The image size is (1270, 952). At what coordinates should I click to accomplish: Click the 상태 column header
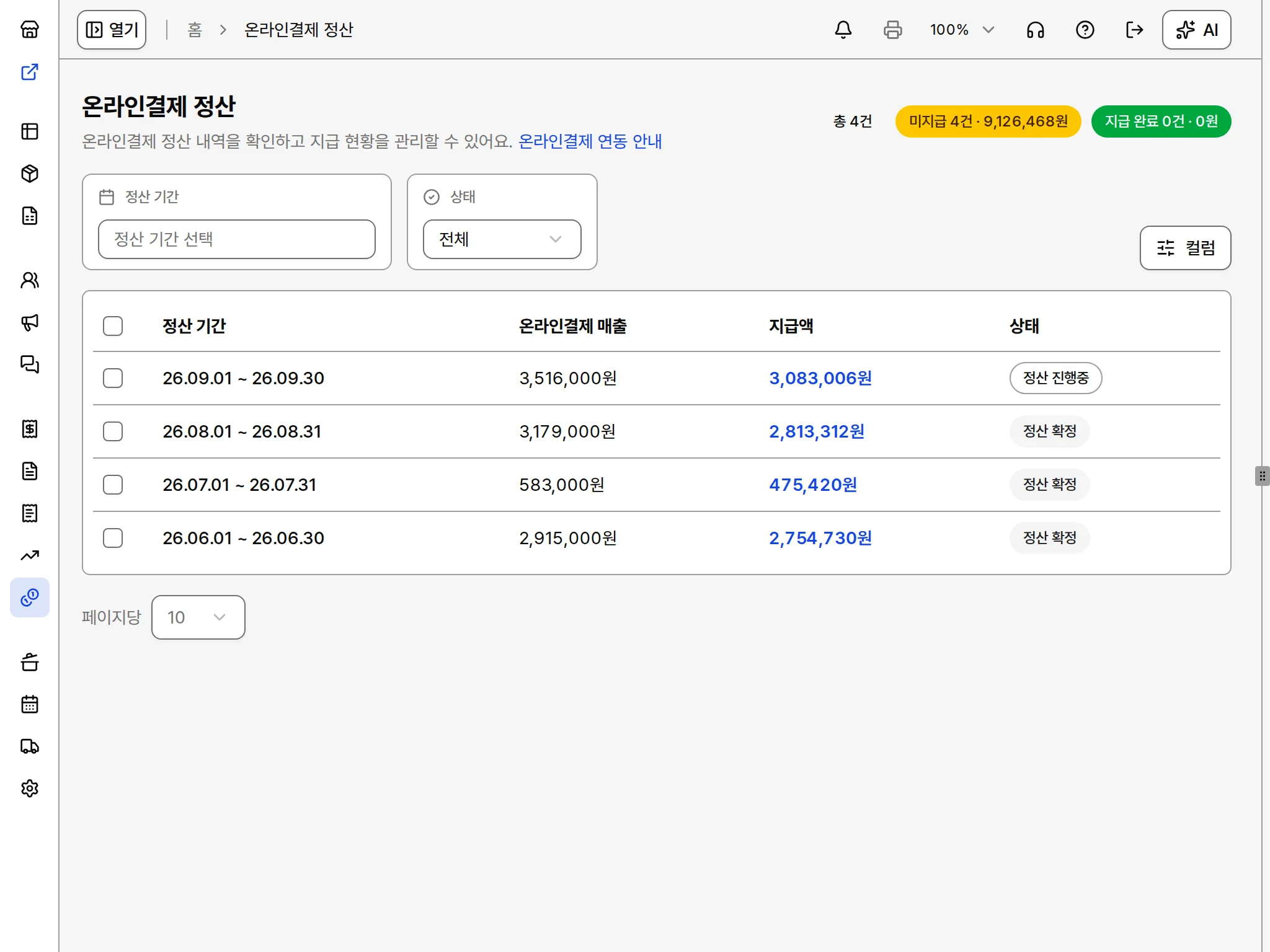[1024, 326]
